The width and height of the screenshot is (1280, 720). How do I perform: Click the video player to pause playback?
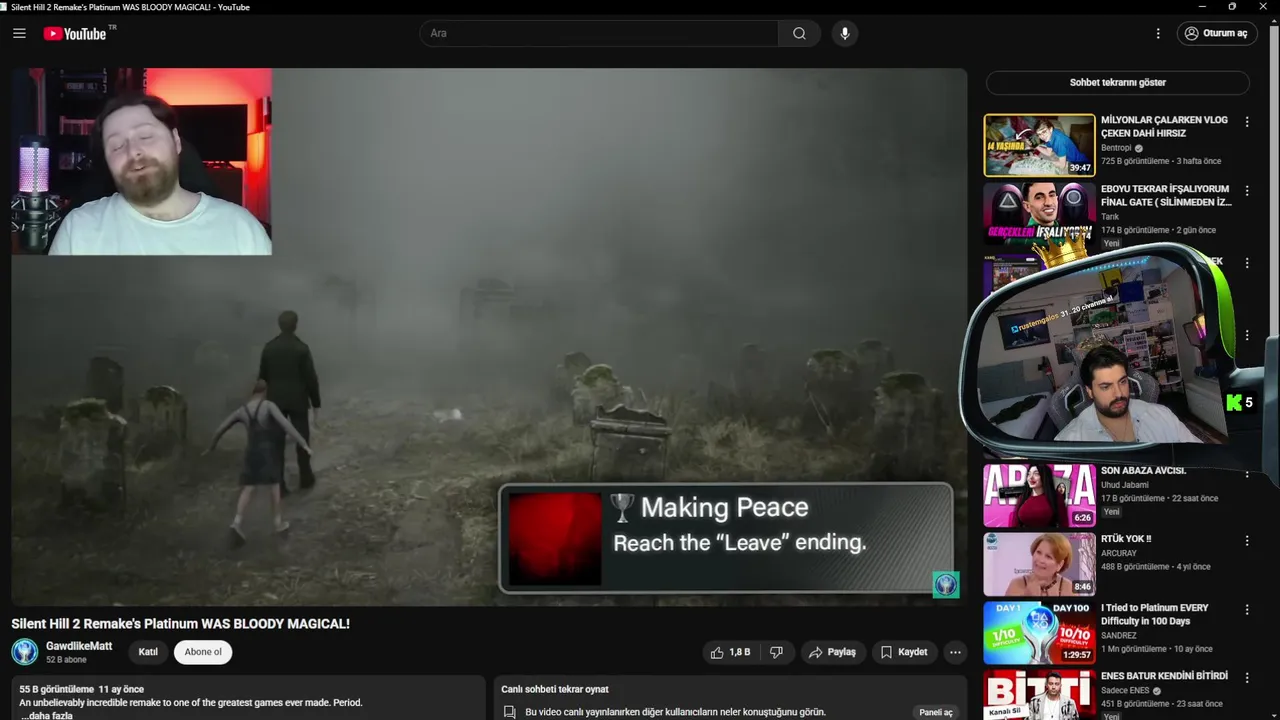coord(489,336)
